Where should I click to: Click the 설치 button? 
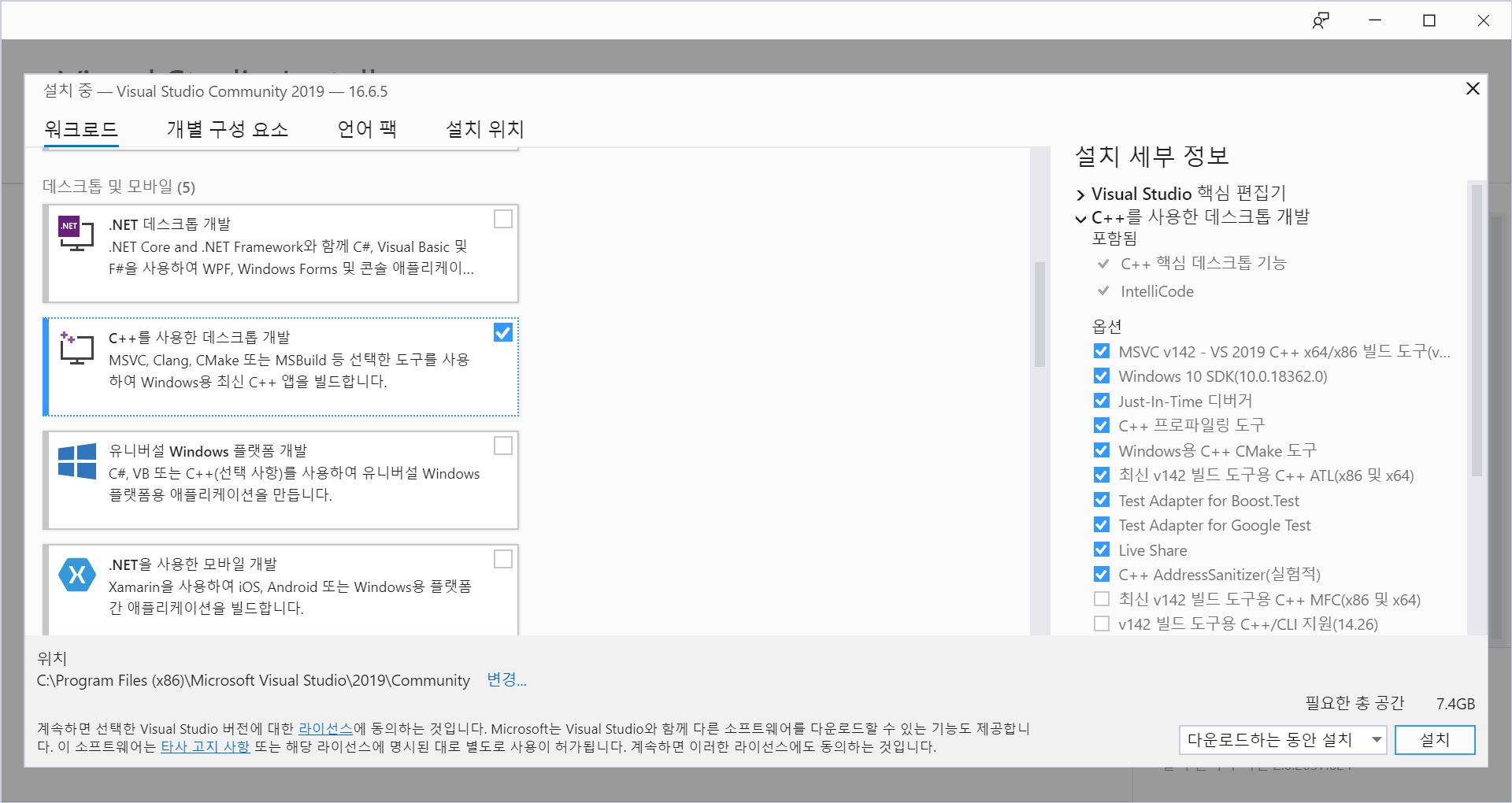(1435, 740)
